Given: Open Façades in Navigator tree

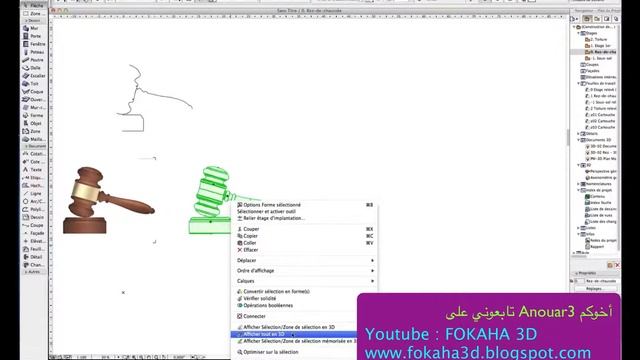Looking at the screenshot, I should tap(590, 71).
